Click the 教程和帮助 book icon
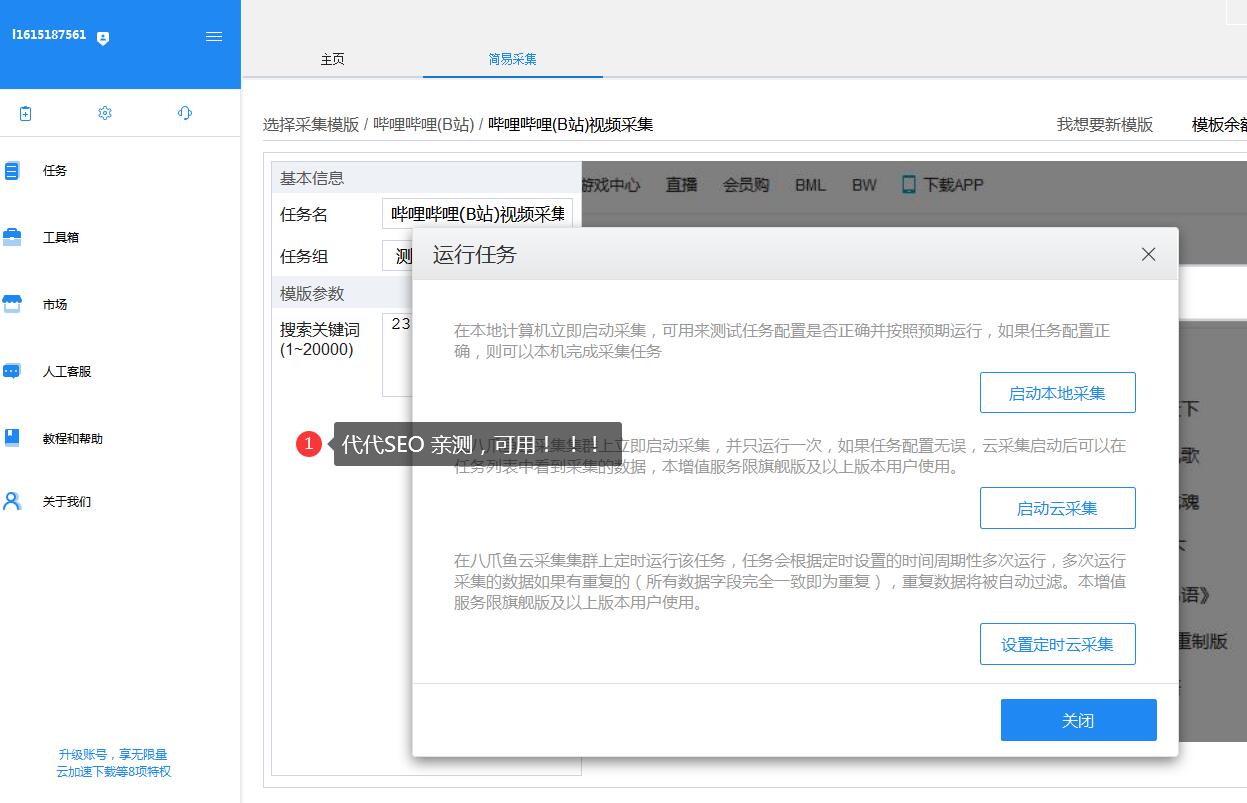The height and width of the screenshot is (803, 1247). [x=12, y=438]
